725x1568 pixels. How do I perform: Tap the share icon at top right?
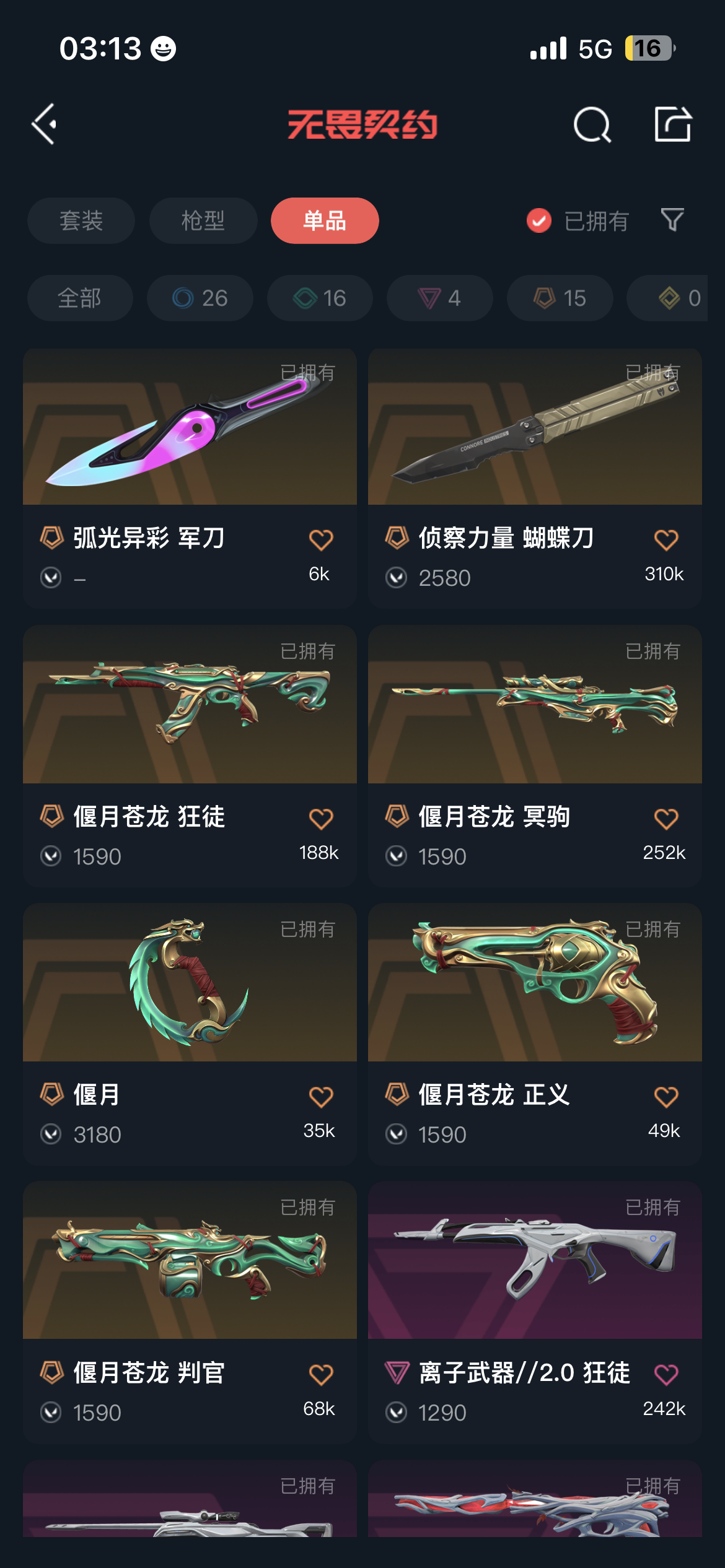pos(673,124)
